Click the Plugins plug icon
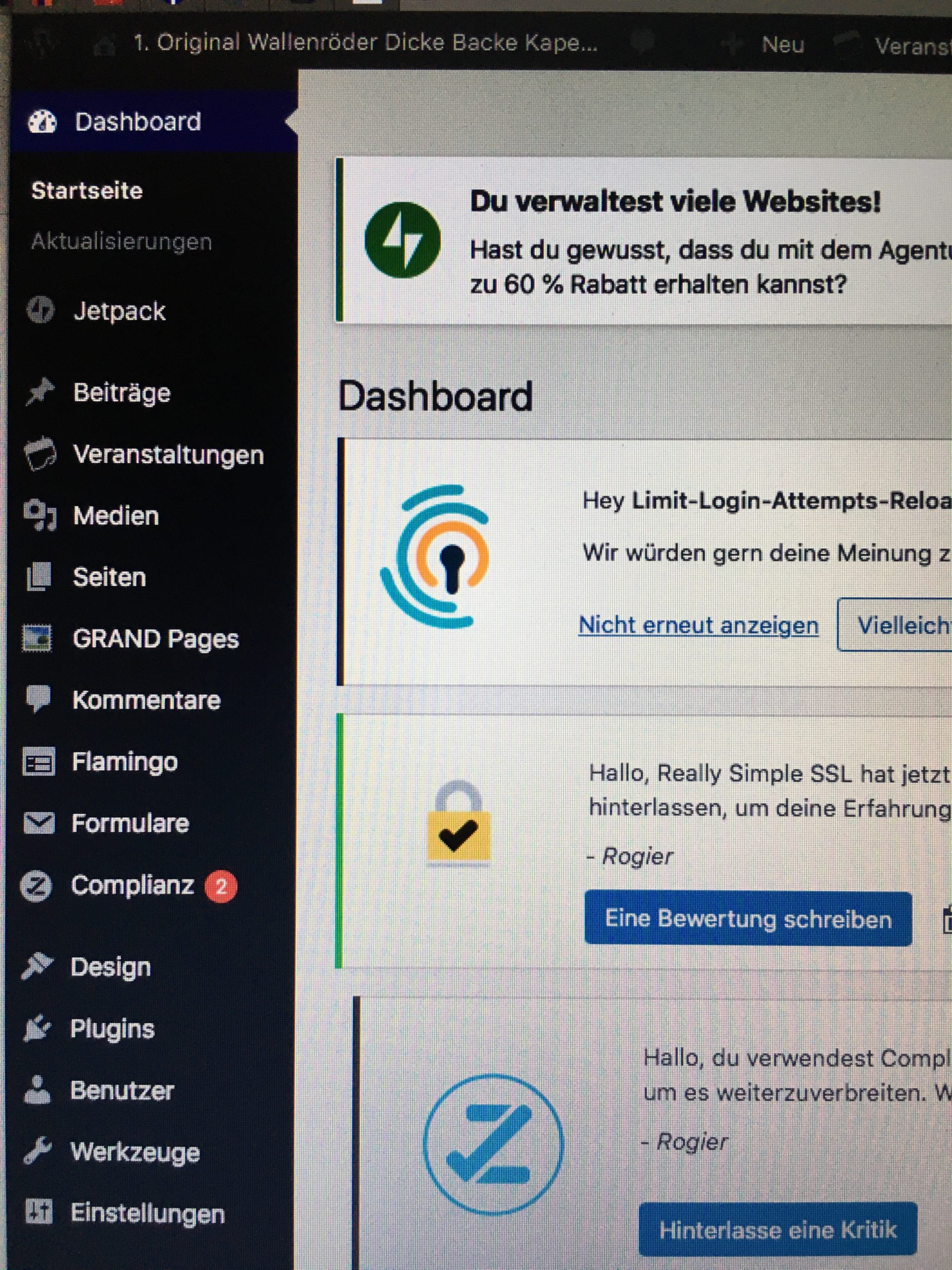 coord(37,1028)
